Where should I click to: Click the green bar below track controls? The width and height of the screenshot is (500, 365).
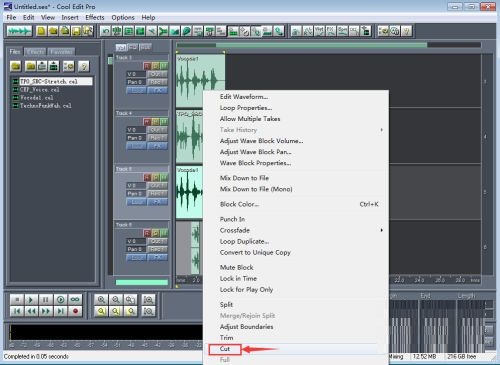tap(142, 282)
